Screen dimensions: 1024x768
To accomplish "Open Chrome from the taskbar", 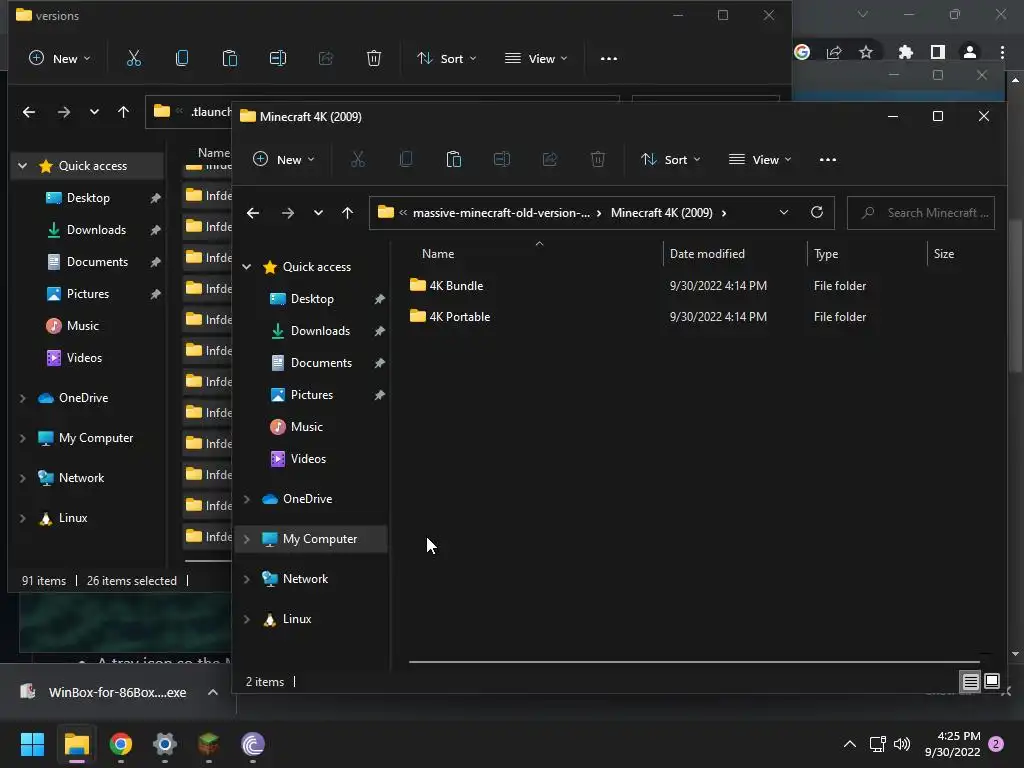I will tap(121, 744).
